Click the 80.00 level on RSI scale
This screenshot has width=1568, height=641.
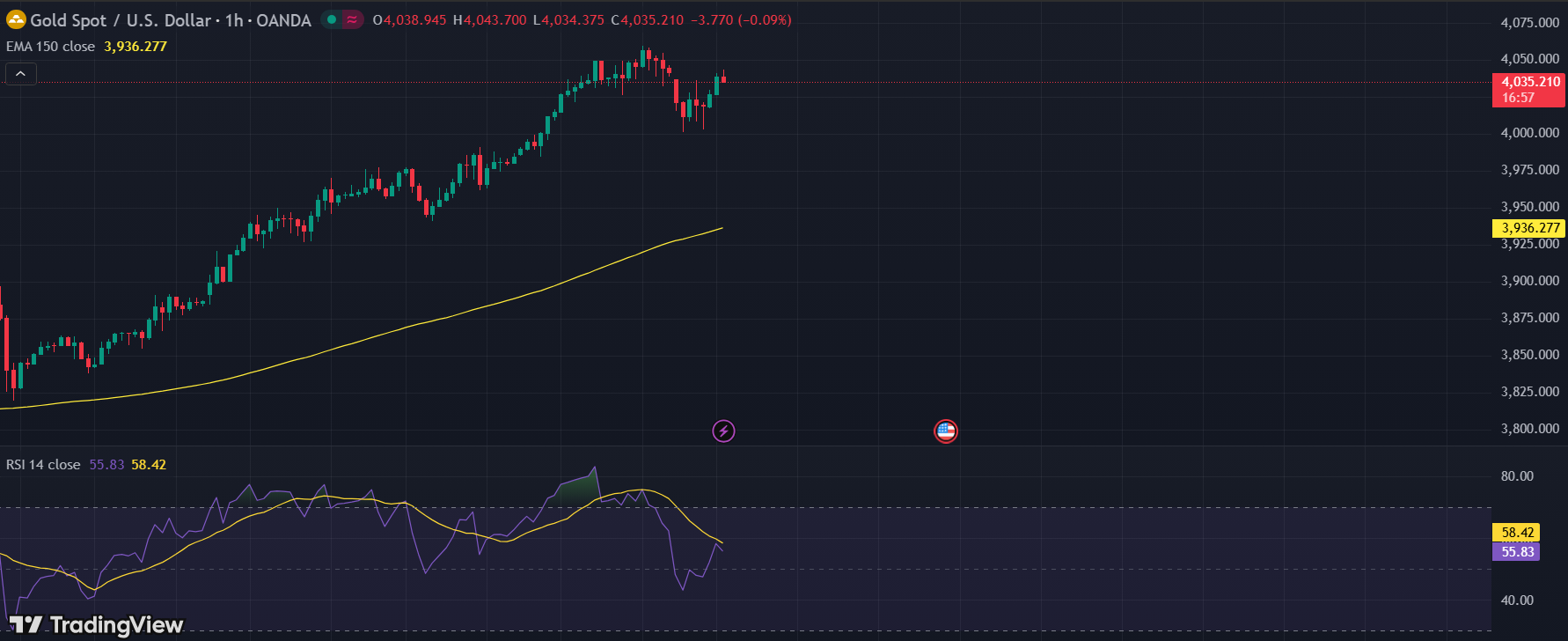click(1517, 476)
